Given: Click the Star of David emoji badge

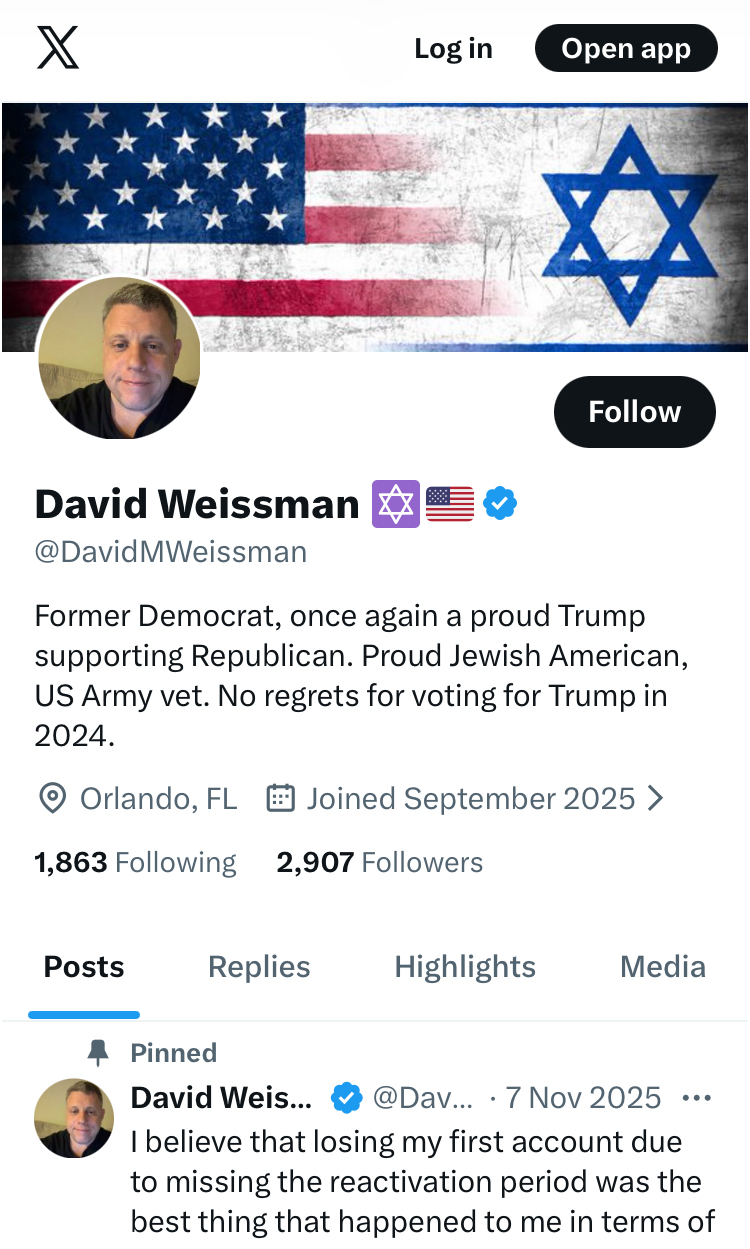Looking at the screenshot, I should pyautogui.click(x=396, y=503).
